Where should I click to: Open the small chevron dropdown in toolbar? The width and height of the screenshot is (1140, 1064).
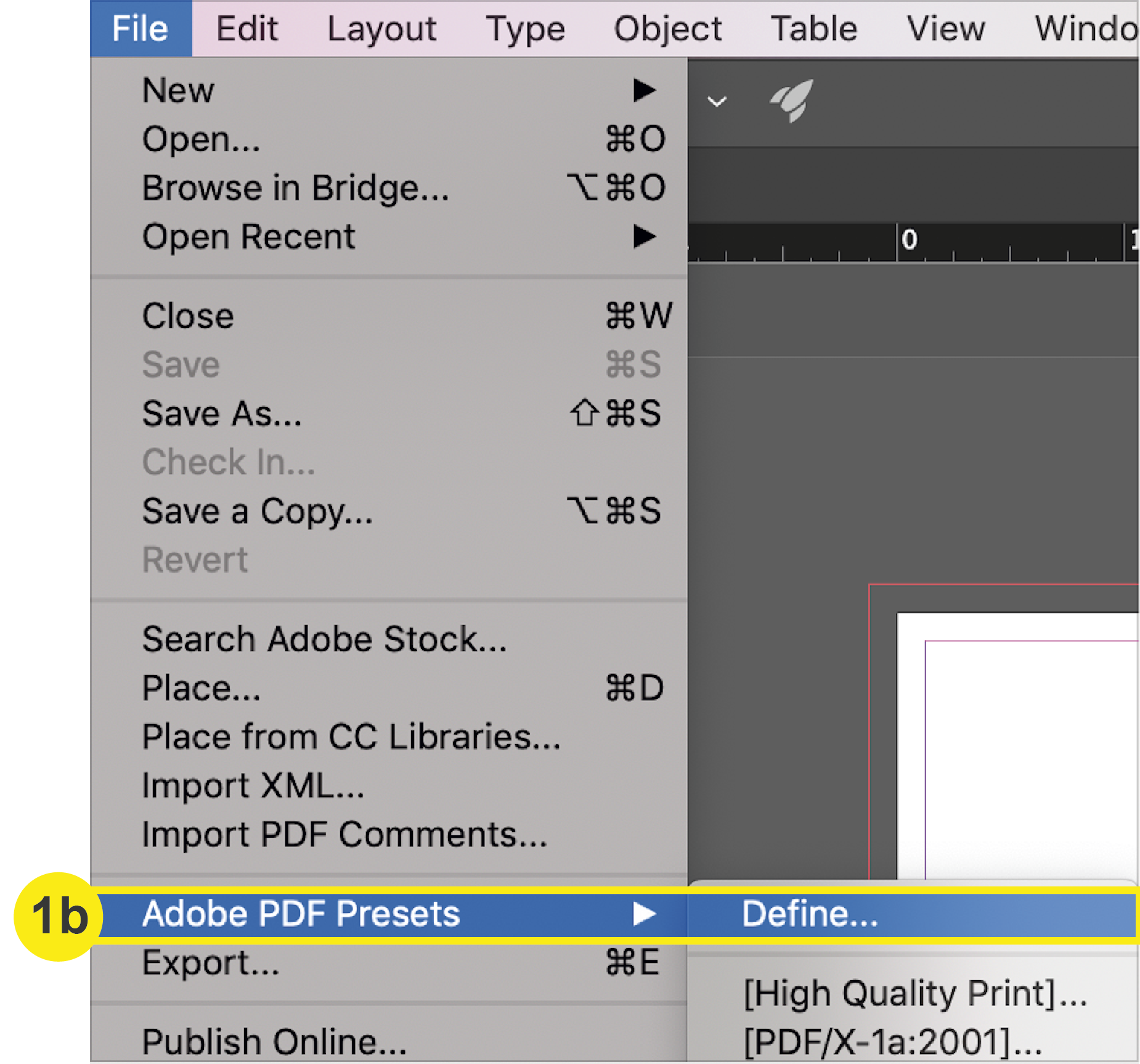[717, 102]
